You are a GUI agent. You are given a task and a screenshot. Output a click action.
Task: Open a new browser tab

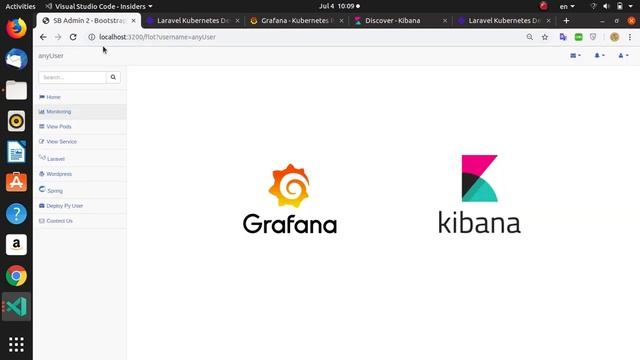[566, 21]
